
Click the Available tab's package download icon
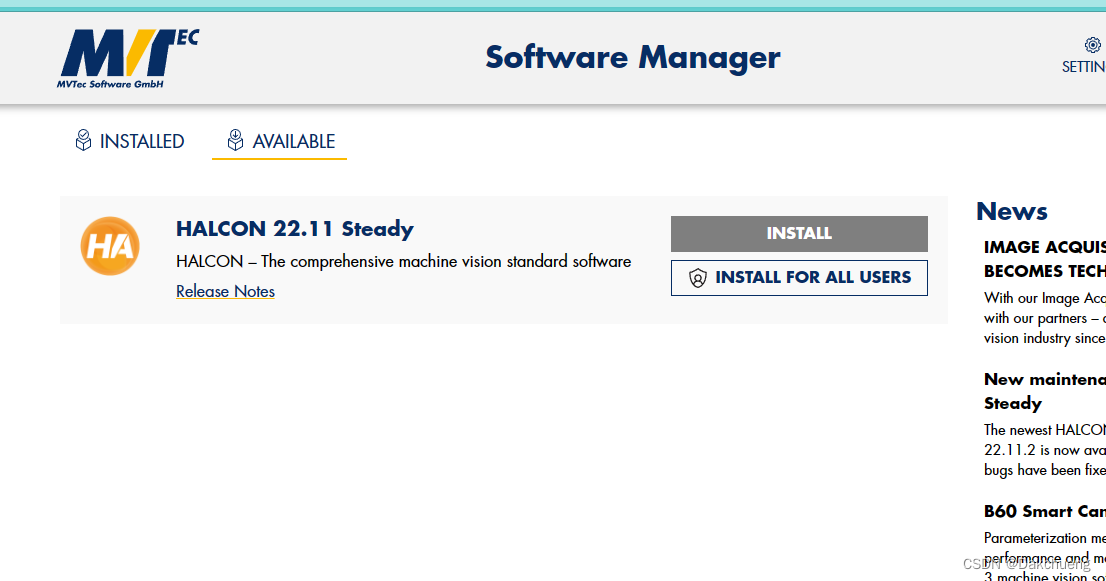pos(236,140)
